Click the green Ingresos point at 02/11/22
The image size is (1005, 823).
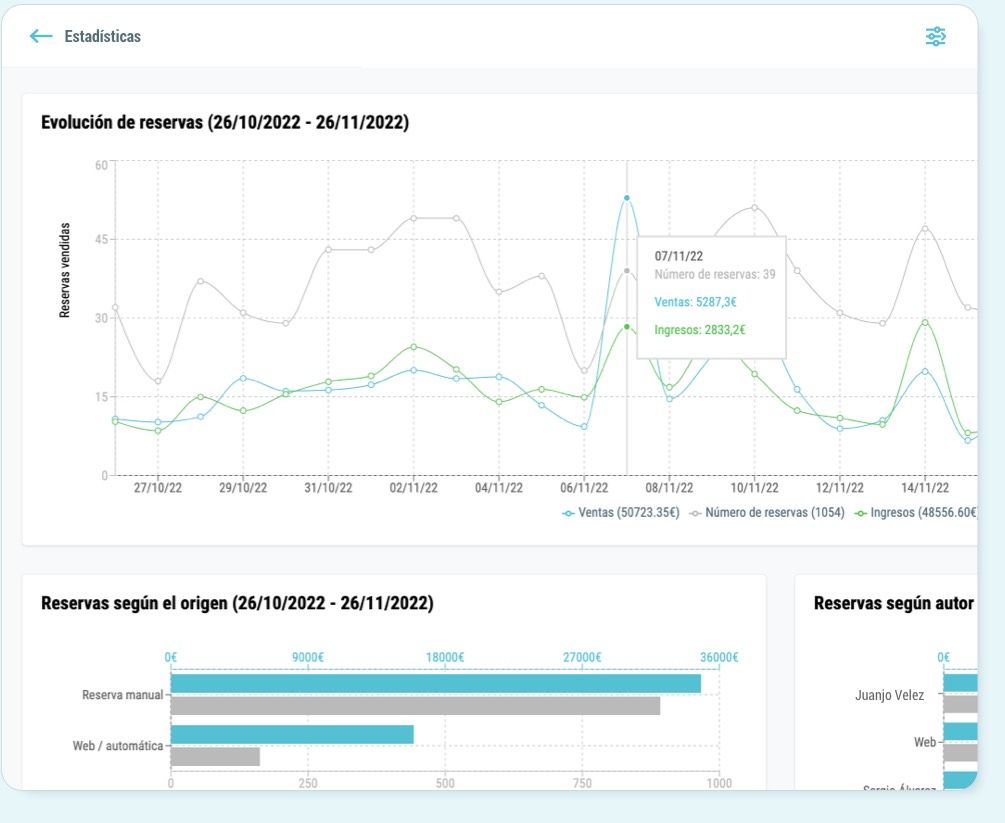click(413, 347)
